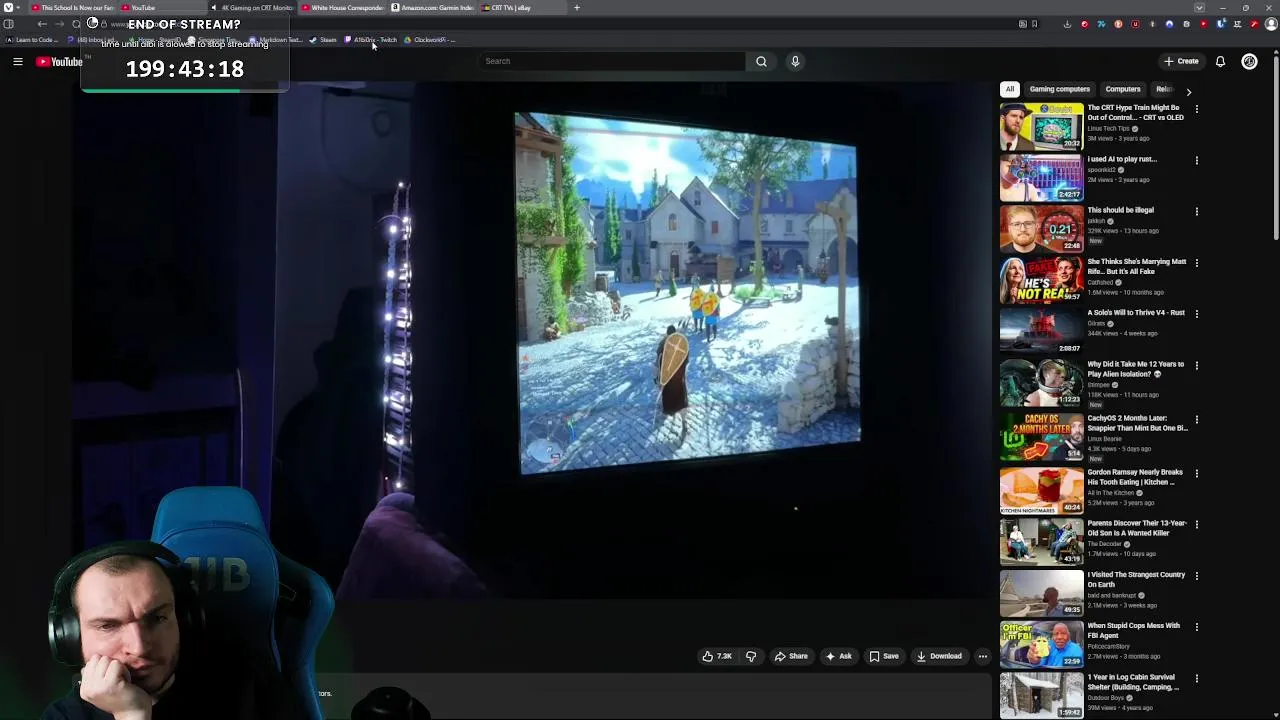Open the YouTube hamburger guide menu
Screen dimensions: 1280x720
[x=17, y=62]
